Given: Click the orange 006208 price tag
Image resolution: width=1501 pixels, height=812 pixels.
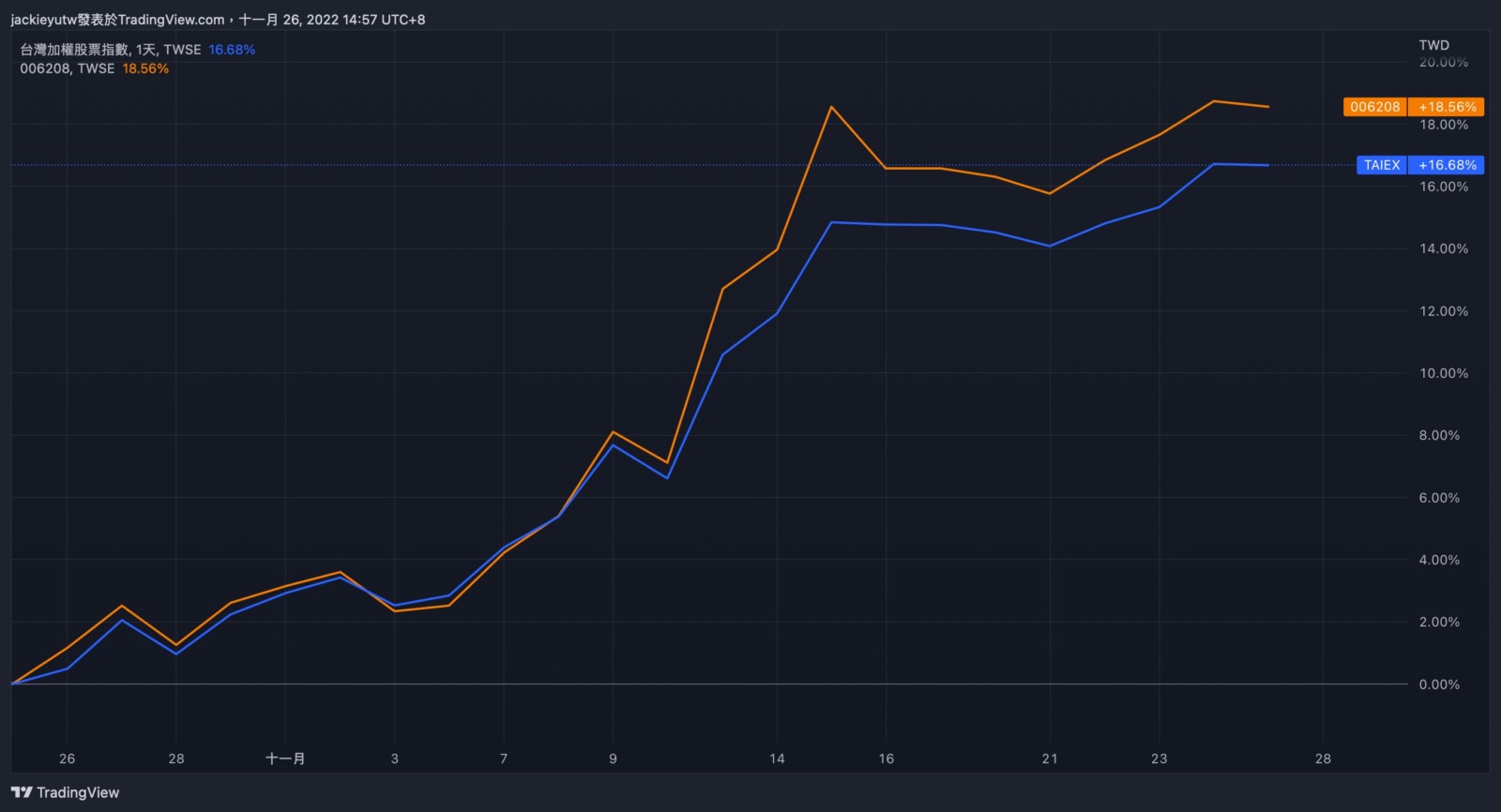Looking at the screenshot, I should point(1374,107).
